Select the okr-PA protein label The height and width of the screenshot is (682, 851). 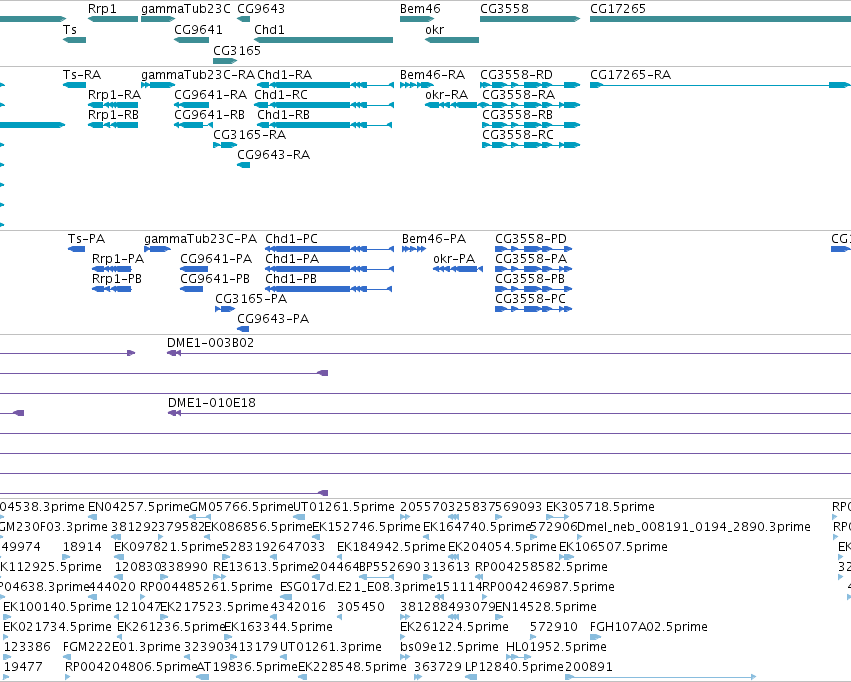454,259
